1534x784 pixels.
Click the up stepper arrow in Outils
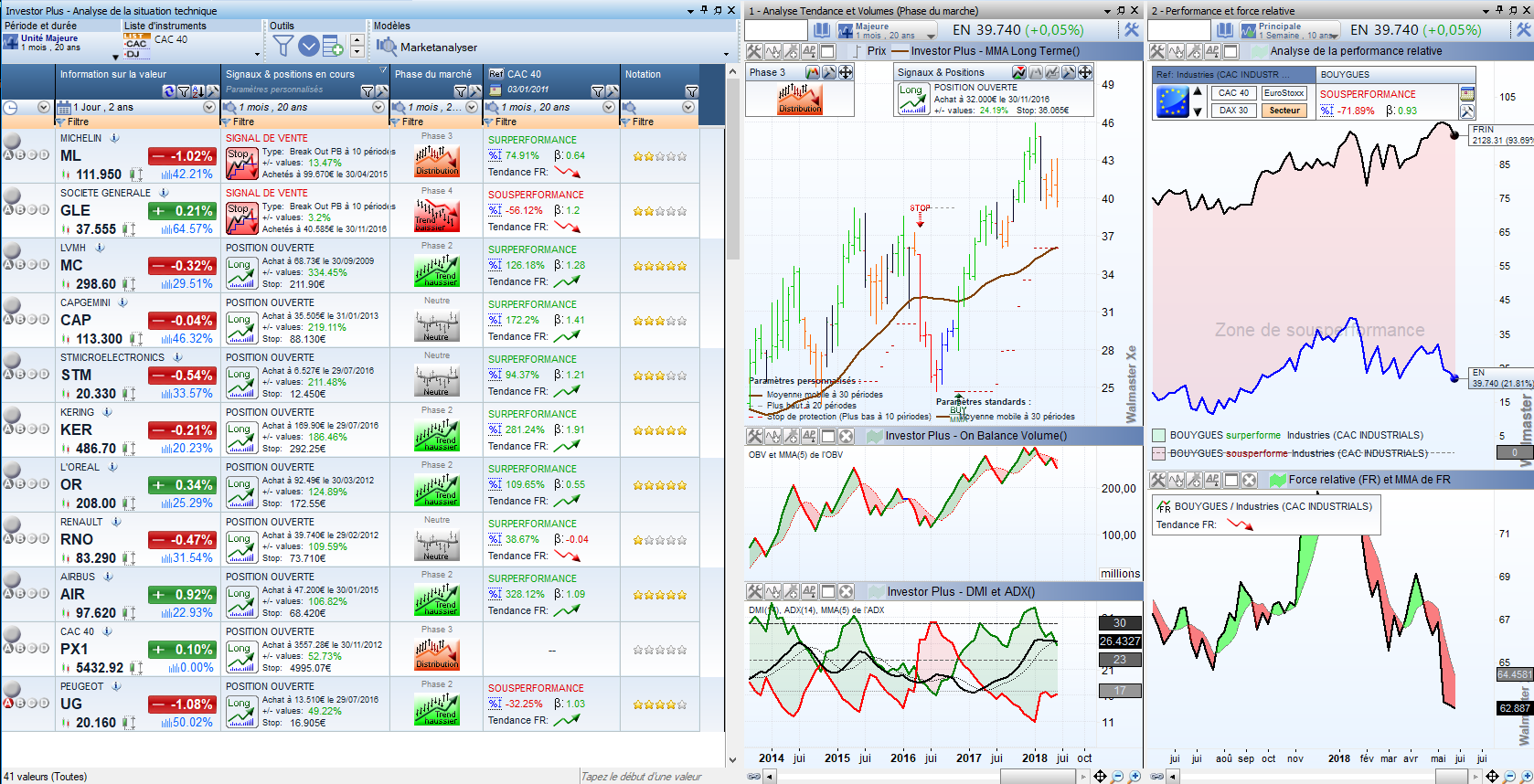pyautogui.click(x=357, y=40)
